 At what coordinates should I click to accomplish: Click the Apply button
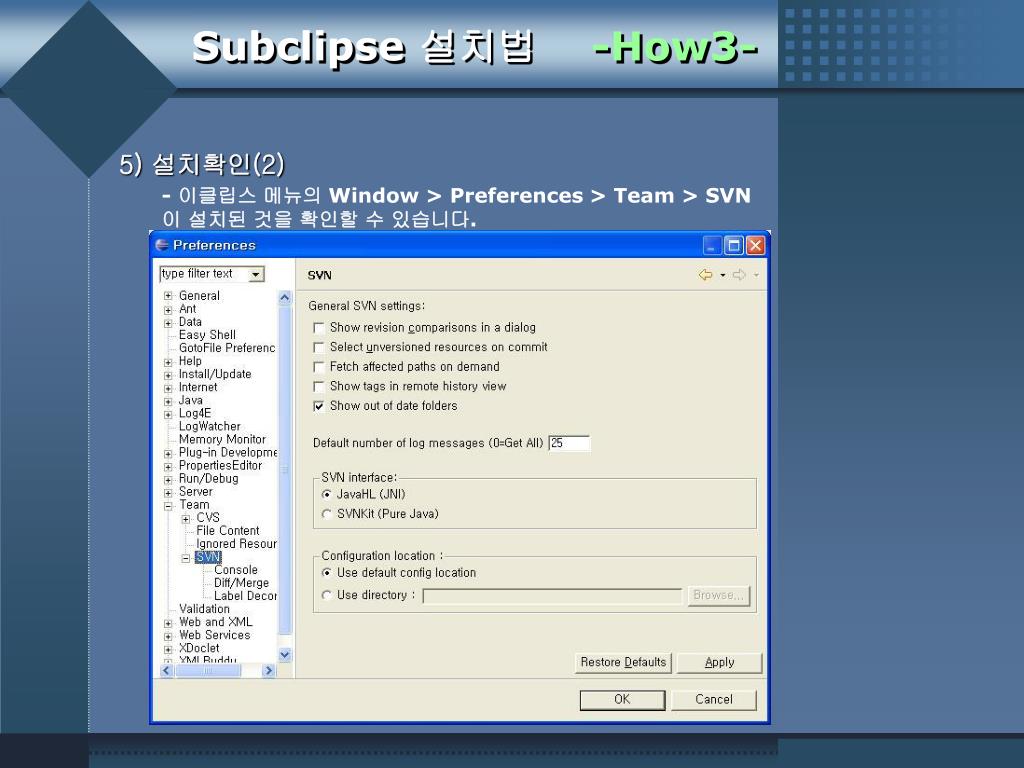(x=720, y=662)
